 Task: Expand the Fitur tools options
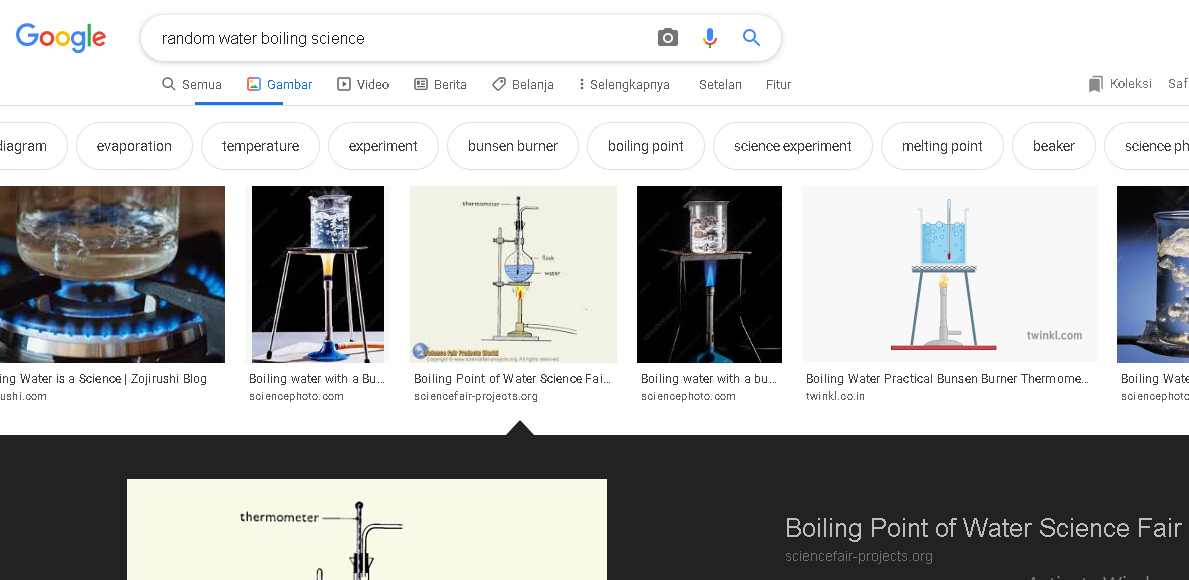778,85
